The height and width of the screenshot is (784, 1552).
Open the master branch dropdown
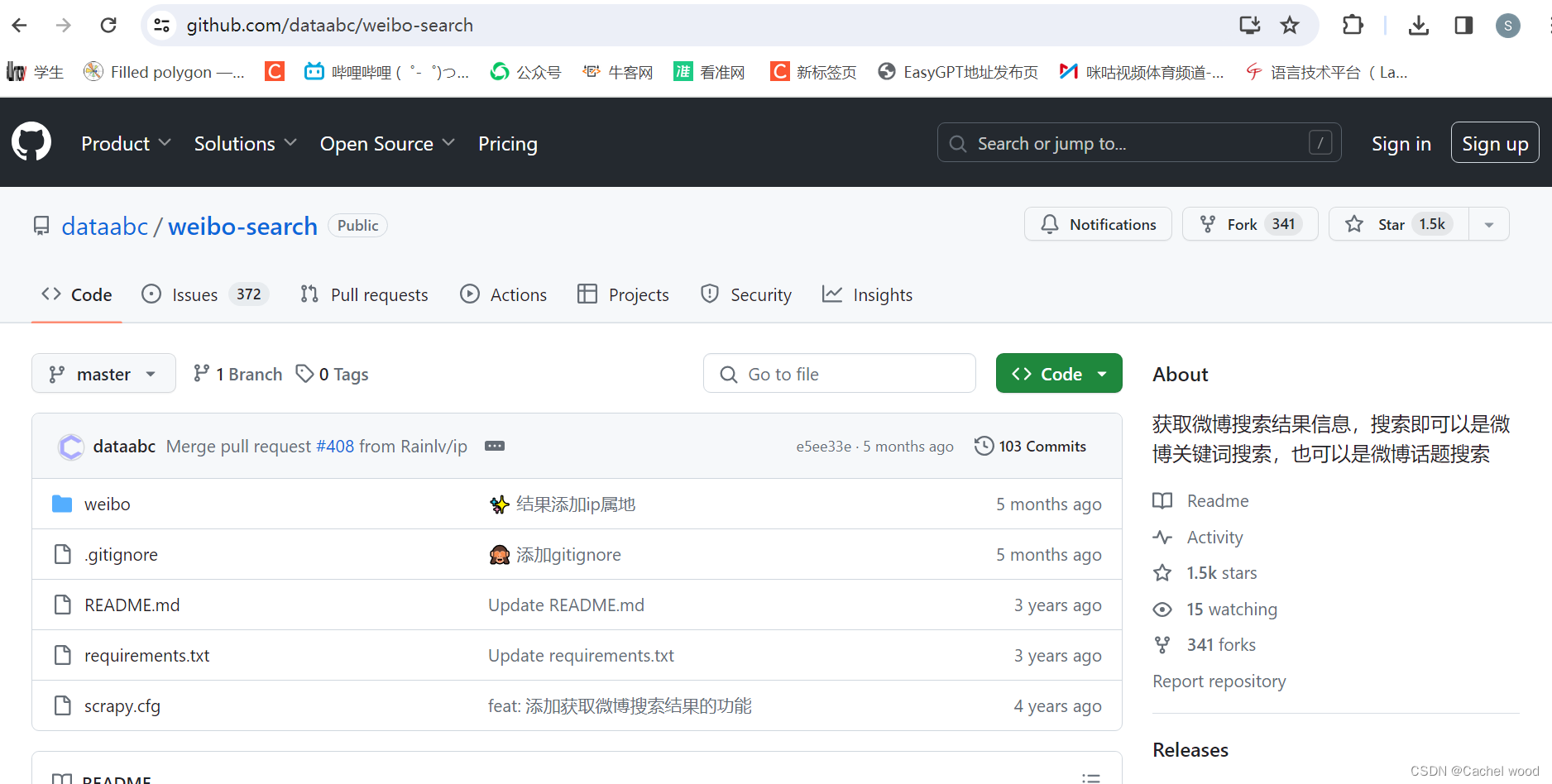(103, 374)
